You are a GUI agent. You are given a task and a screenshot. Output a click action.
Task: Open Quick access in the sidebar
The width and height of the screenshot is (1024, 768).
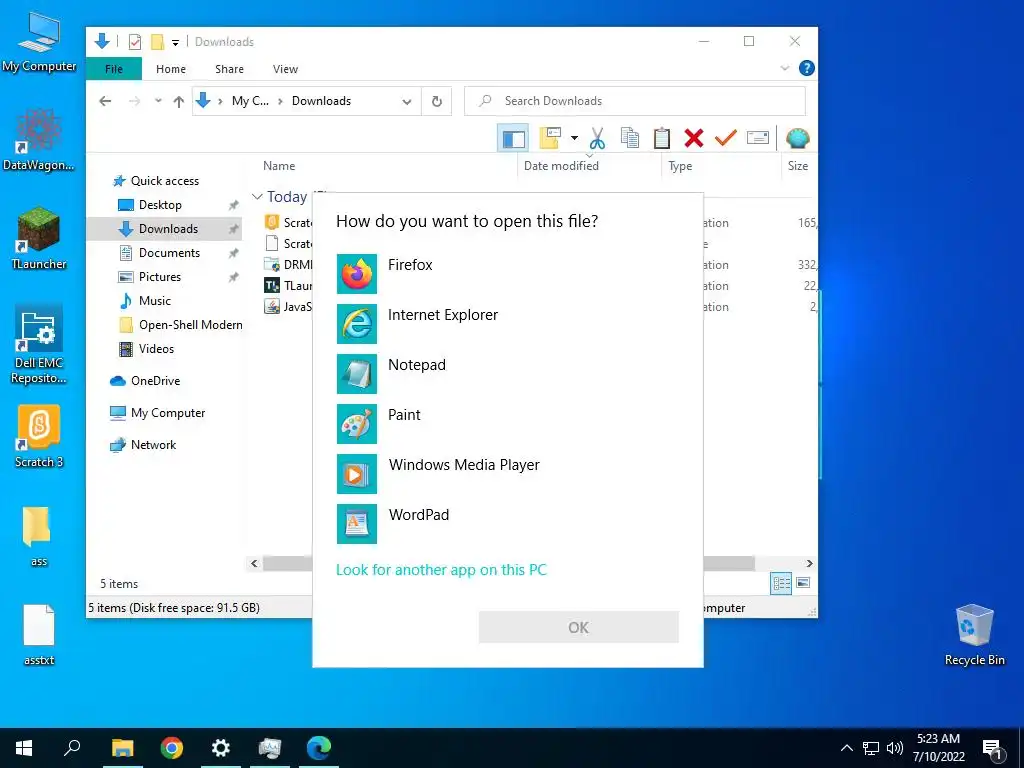pyautogui.click(x=165, y=181)
